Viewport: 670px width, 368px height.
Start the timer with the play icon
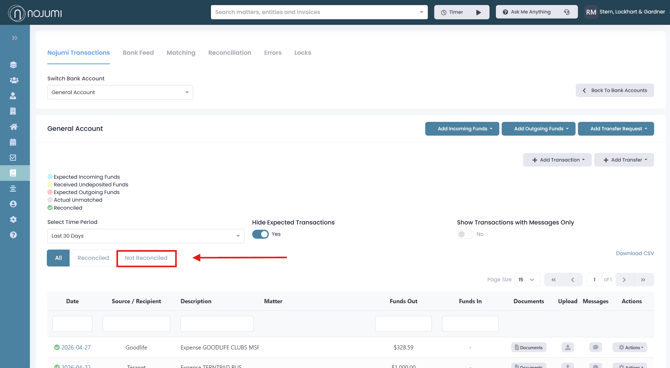point(479,12)
